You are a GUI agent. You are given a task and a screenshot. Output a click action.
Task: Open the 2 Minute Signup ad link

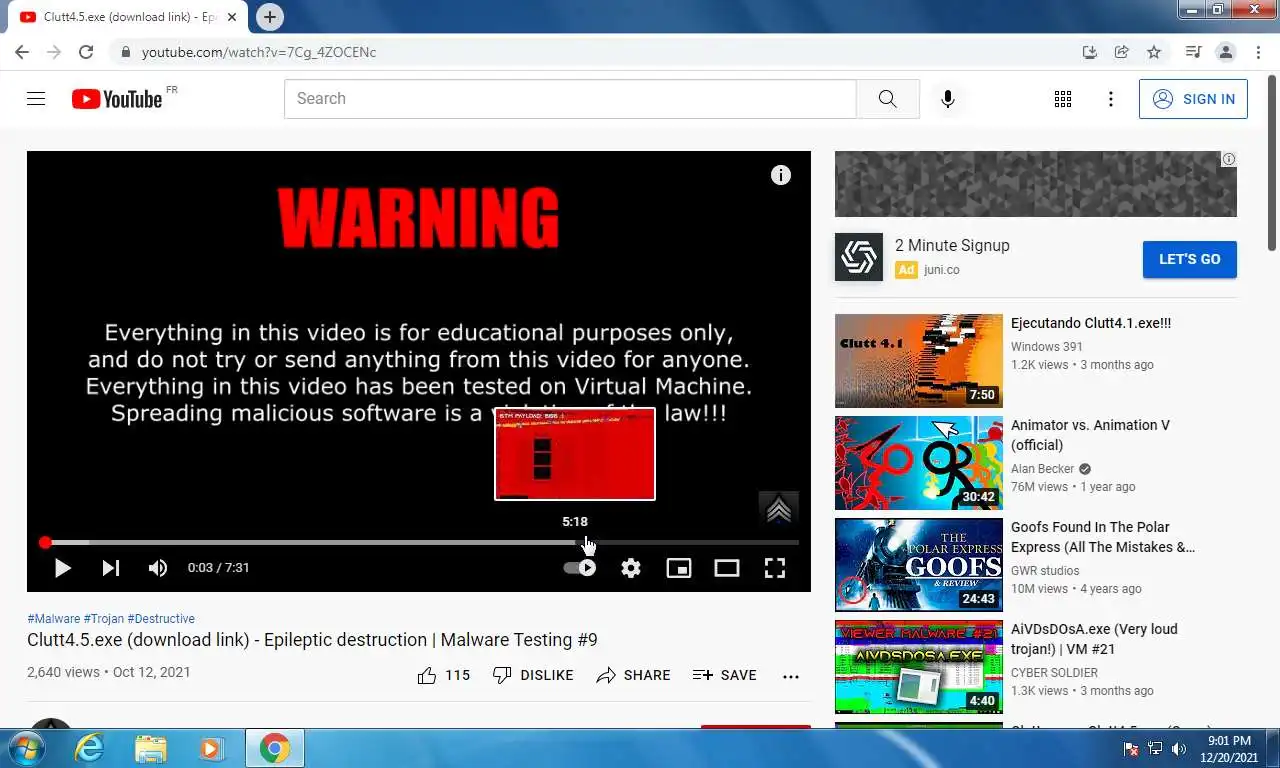tap(952, 245)
